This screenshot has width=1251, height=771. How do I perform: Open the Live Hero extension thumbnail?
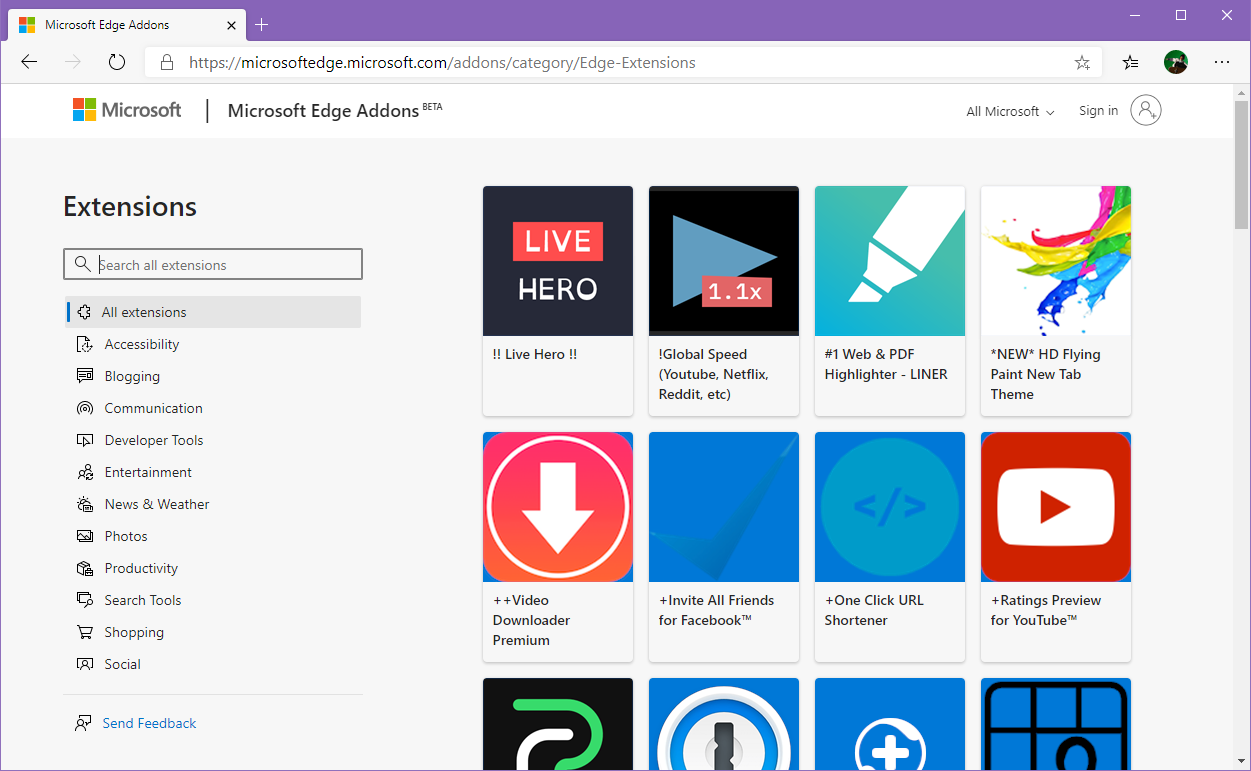tap(558, 261)
